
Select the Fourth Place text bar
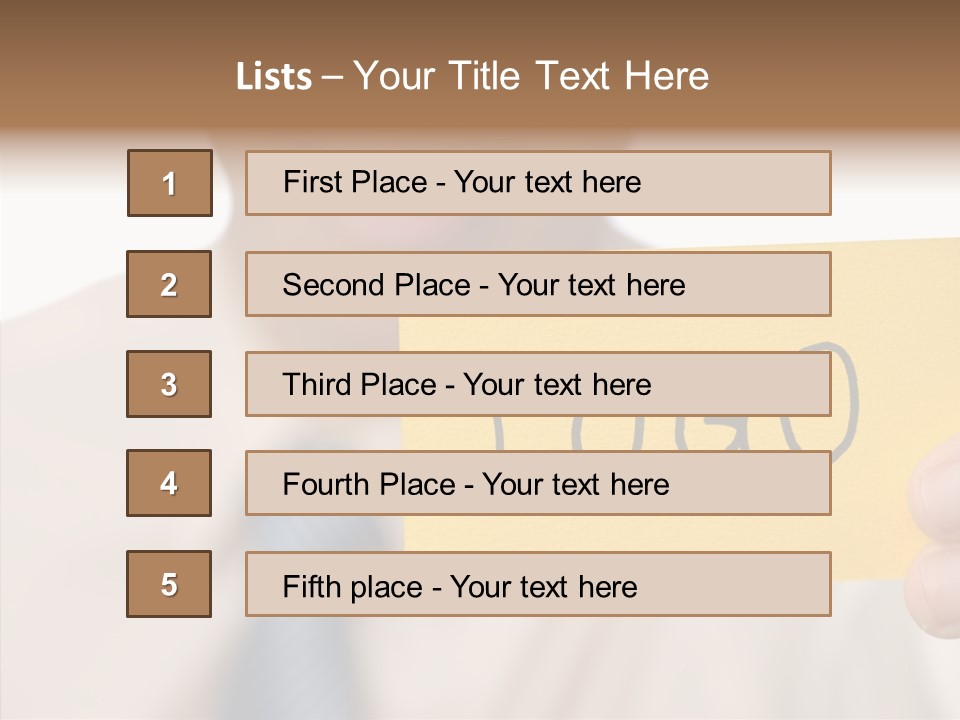(x=538, y=484)
